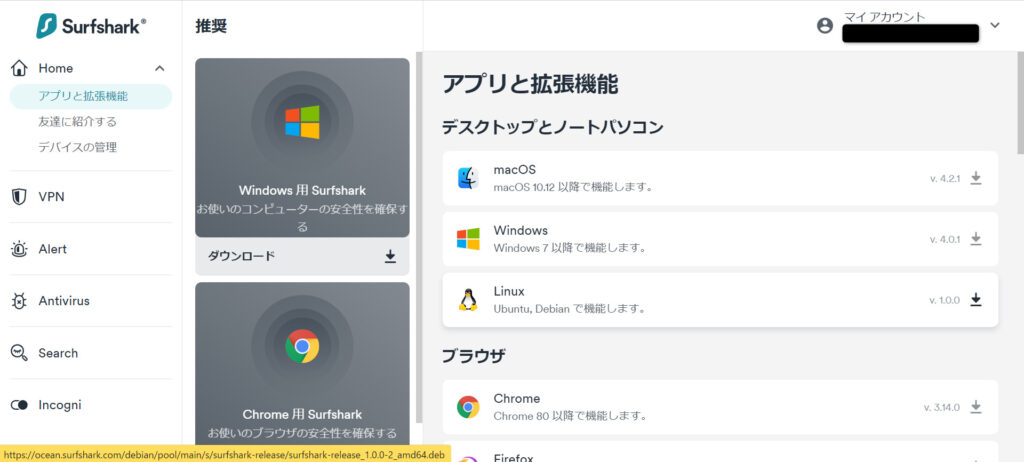Click the main page vertical scrollbar
This screenshot has width=1024, height=462.
point(1020,103)
